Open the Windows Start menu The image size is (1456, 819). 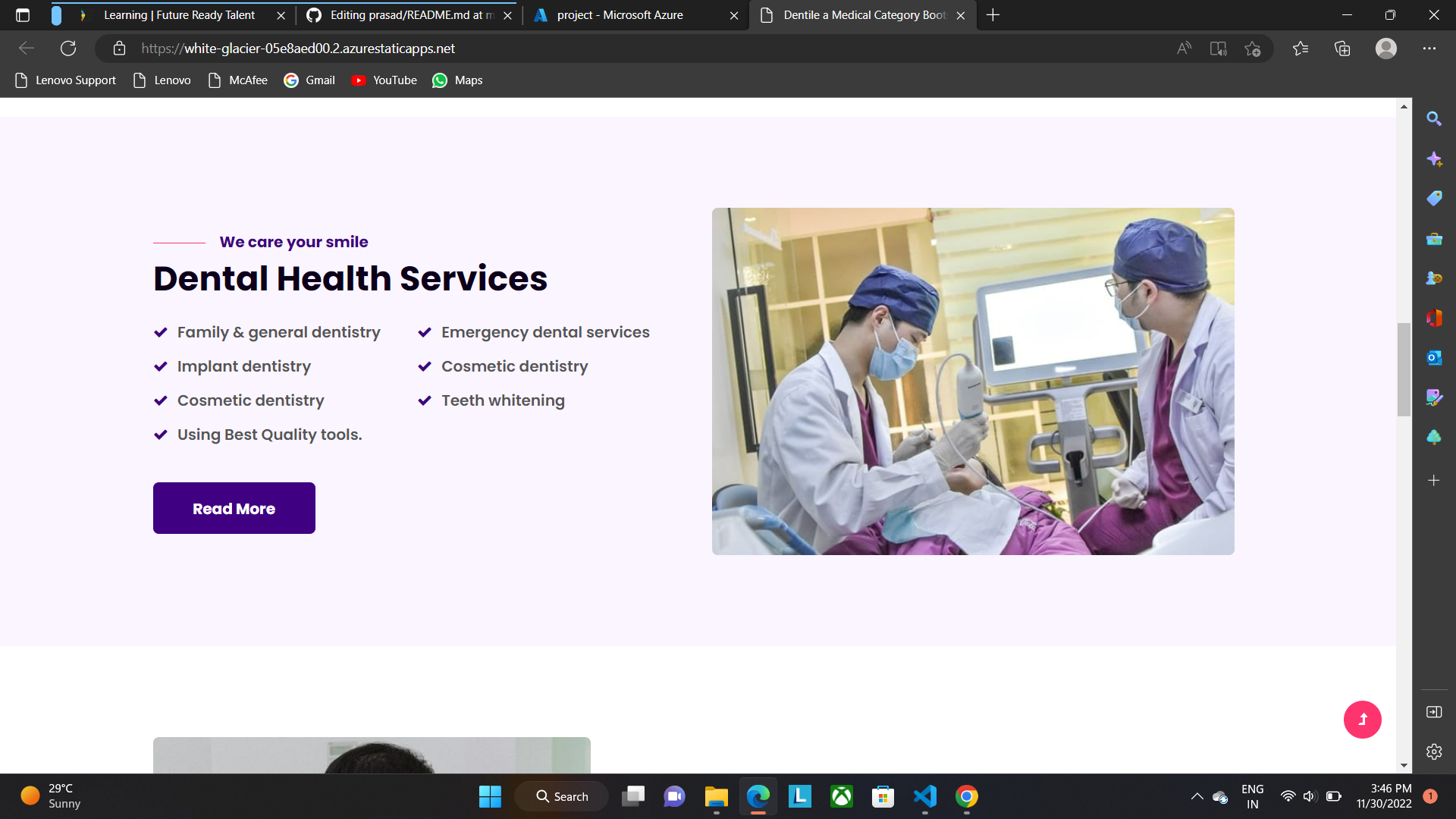[490, 796]
